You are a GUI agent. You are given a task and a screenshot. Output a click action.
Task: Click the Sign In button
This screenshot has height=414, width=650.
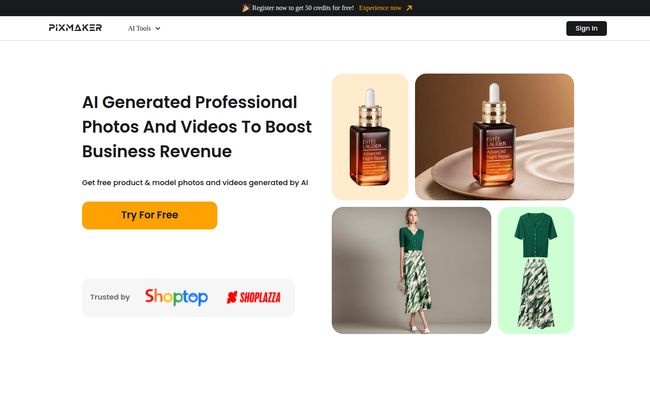point(586,28)
